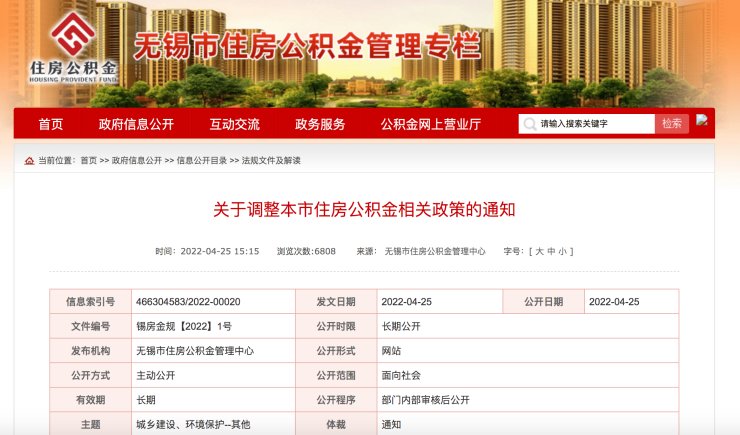Set the font size to 中
Image resolution: width=740 pixels, height=435 pixels.
(551, 251)
